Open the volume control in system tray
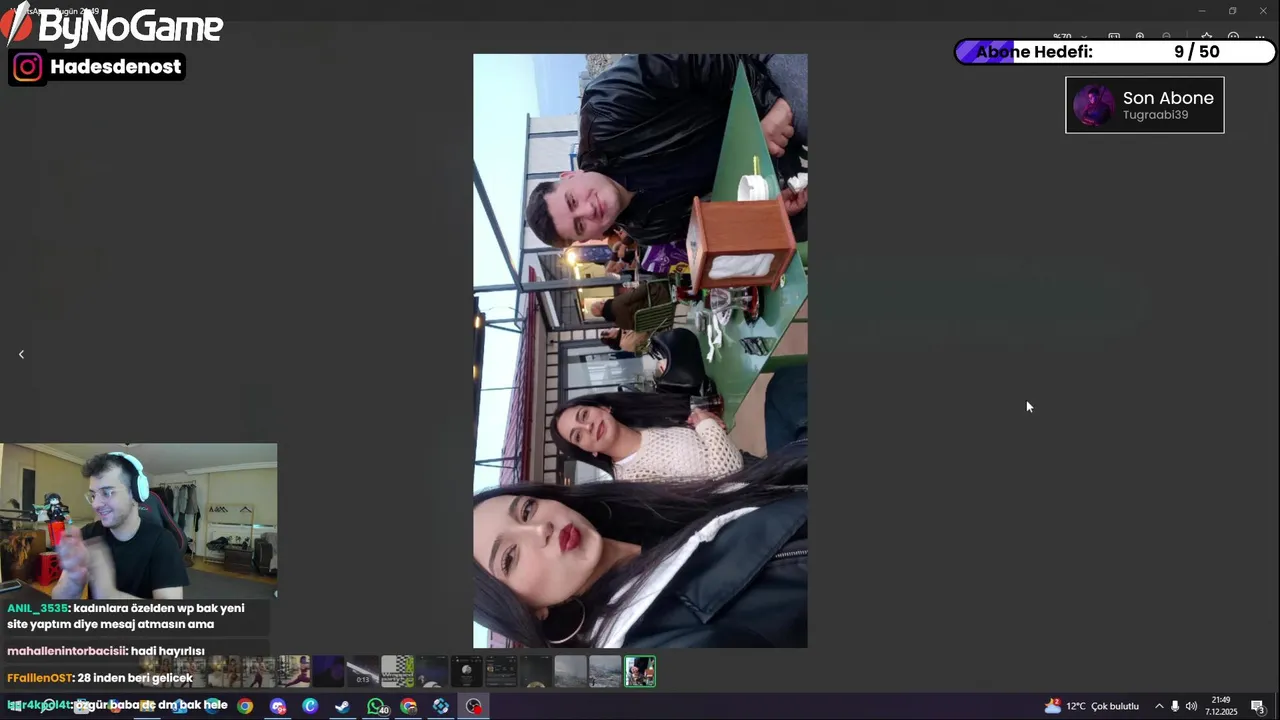This screenshot has width=1280, height=720. tap(1191, 706)
